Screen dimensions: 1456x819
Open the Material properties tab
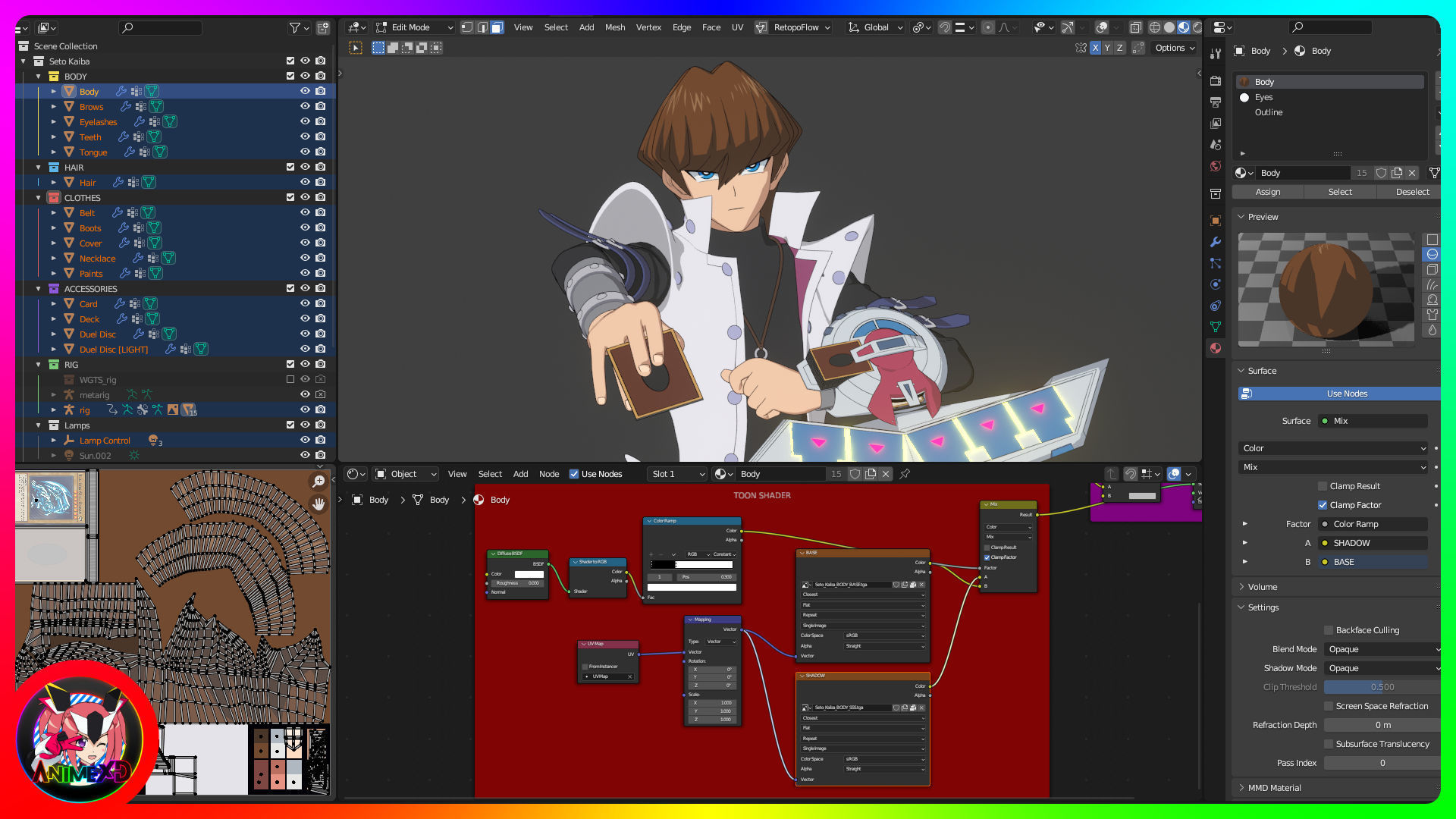point(1216,348)
